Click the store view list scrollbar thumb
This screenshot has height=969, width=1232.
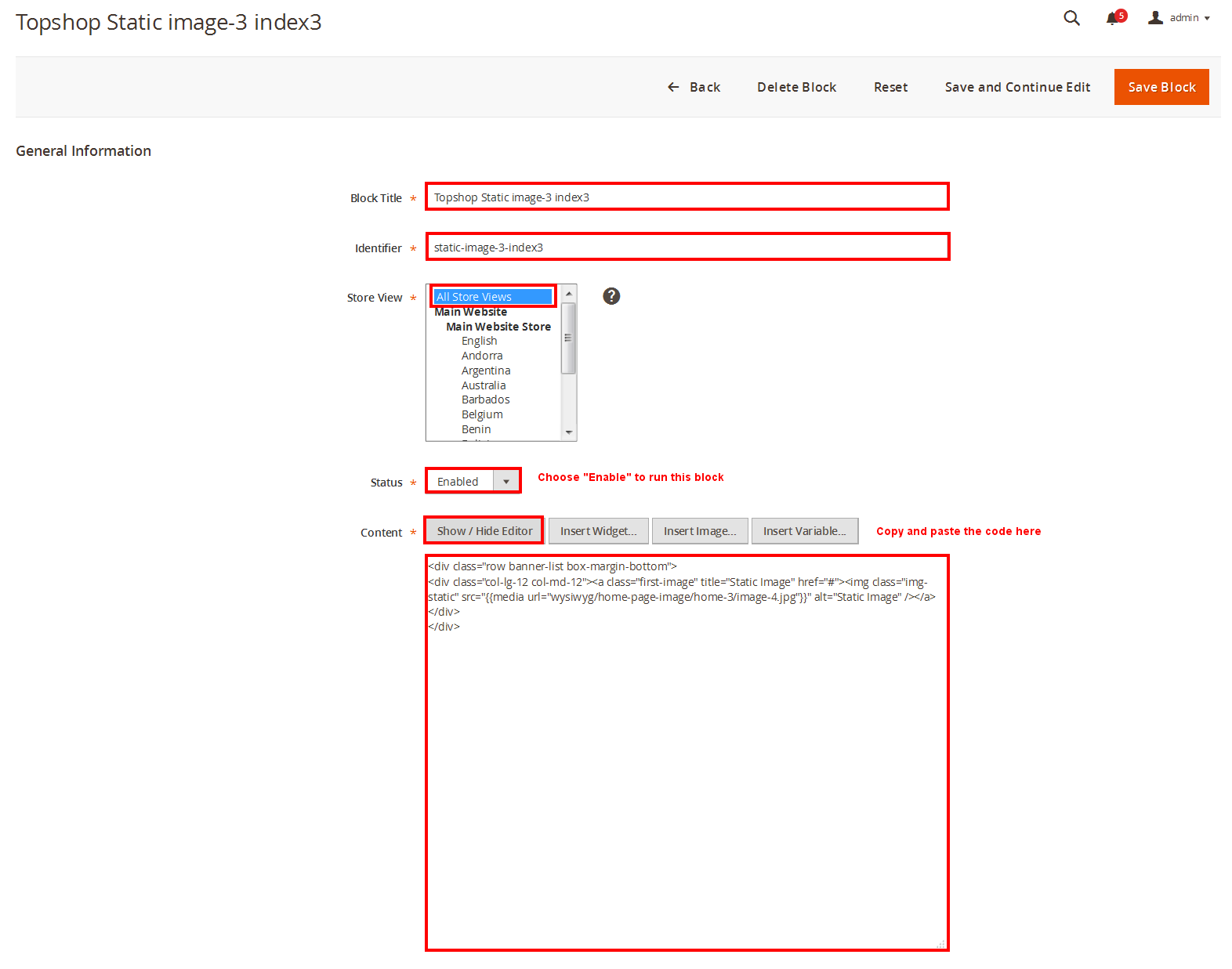569,338
